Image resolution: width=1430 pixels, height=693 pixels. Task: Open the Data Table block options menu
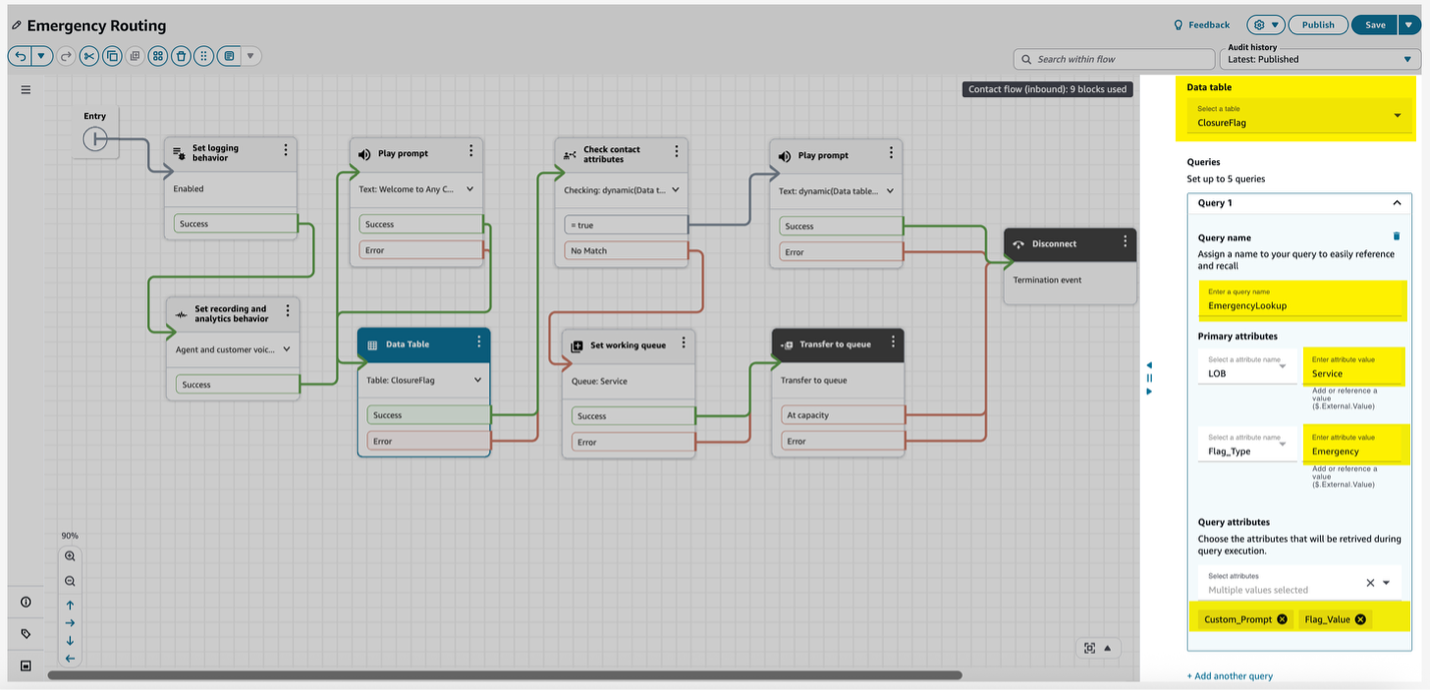pos(479,343)
